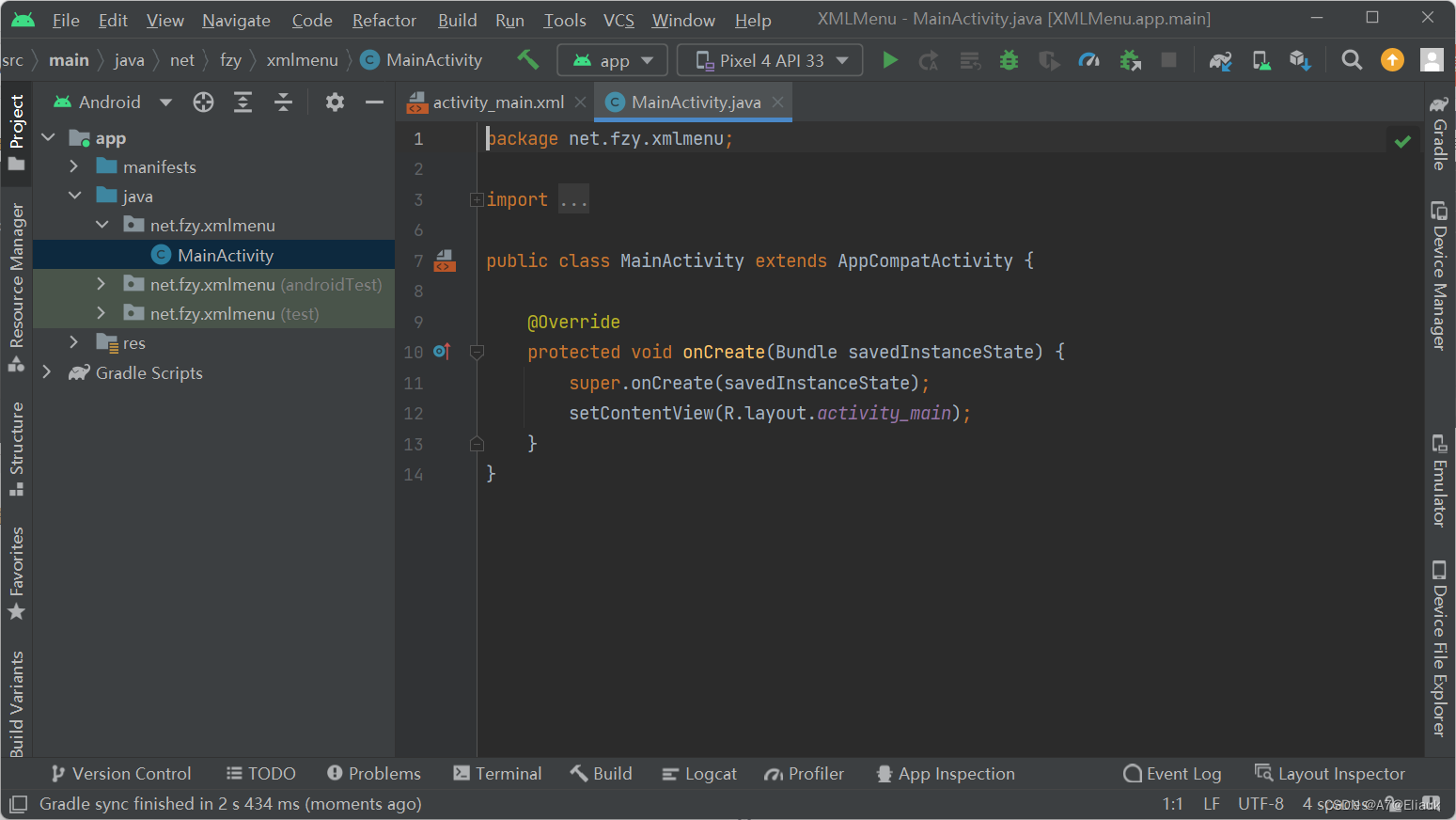Open the SDK Manager toolbar icon
This screenshot has width=1456, height=820.
point(1300,60)
